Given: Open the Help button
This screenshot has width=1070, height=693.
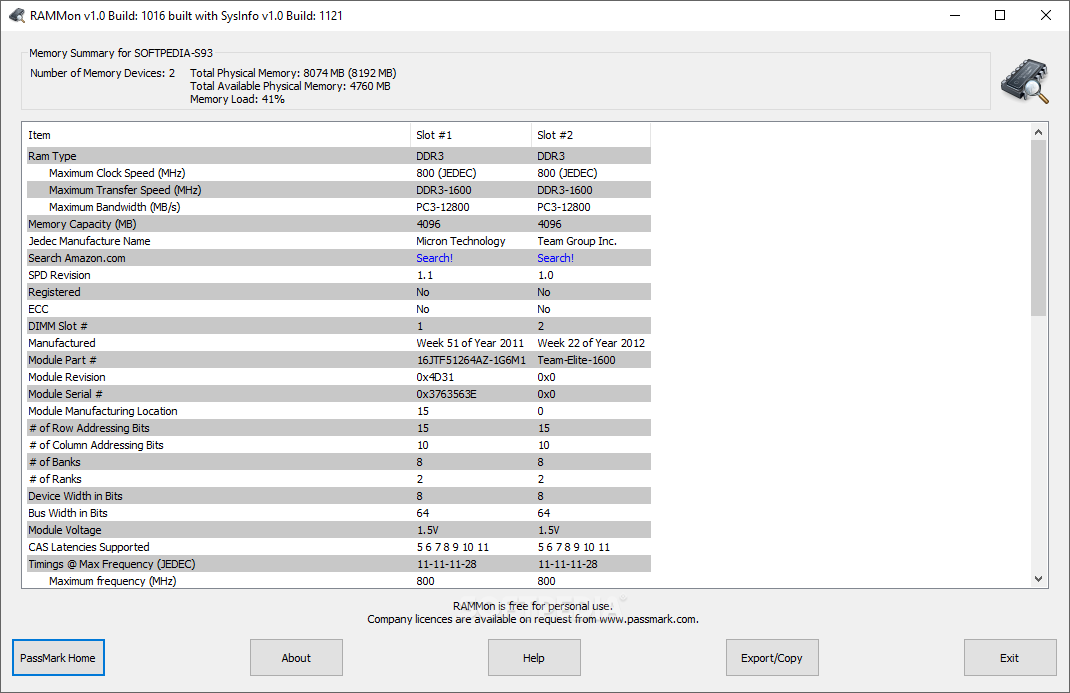Looking at the screenshot, I should (534, 658).
